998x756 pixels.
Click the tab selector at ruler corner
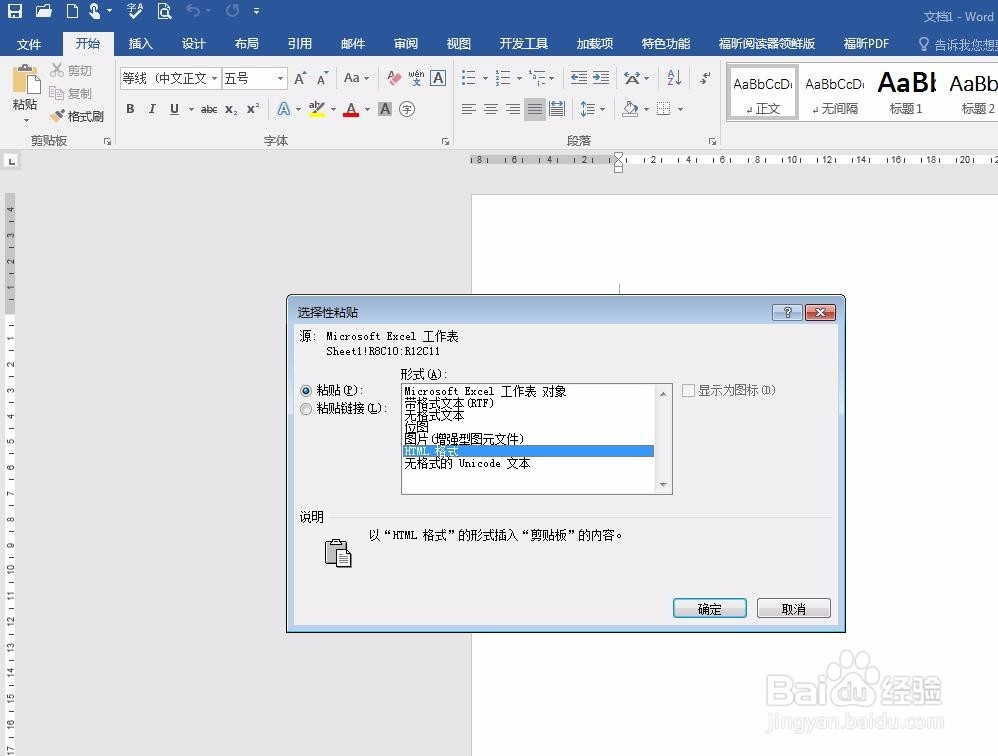[11, 162]
